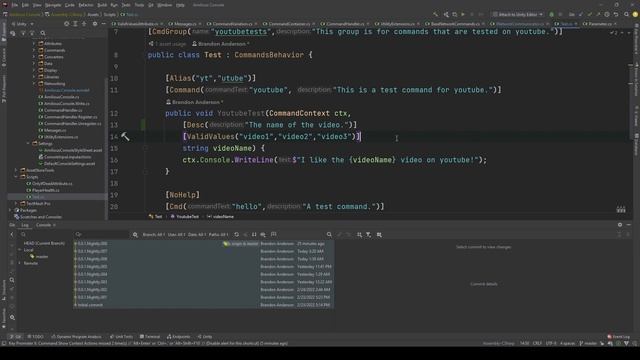The width and height of the screenshot is (640, 360).
Task: Click the hammer quick-fix icon on line 14
Action: (x=125, y=137)
